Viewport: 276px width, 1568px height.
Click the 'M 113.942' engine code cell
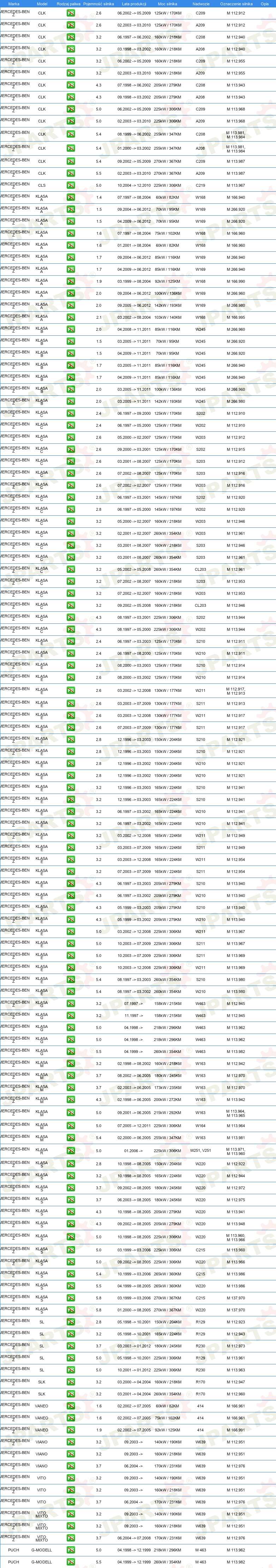pos(236,1099)
